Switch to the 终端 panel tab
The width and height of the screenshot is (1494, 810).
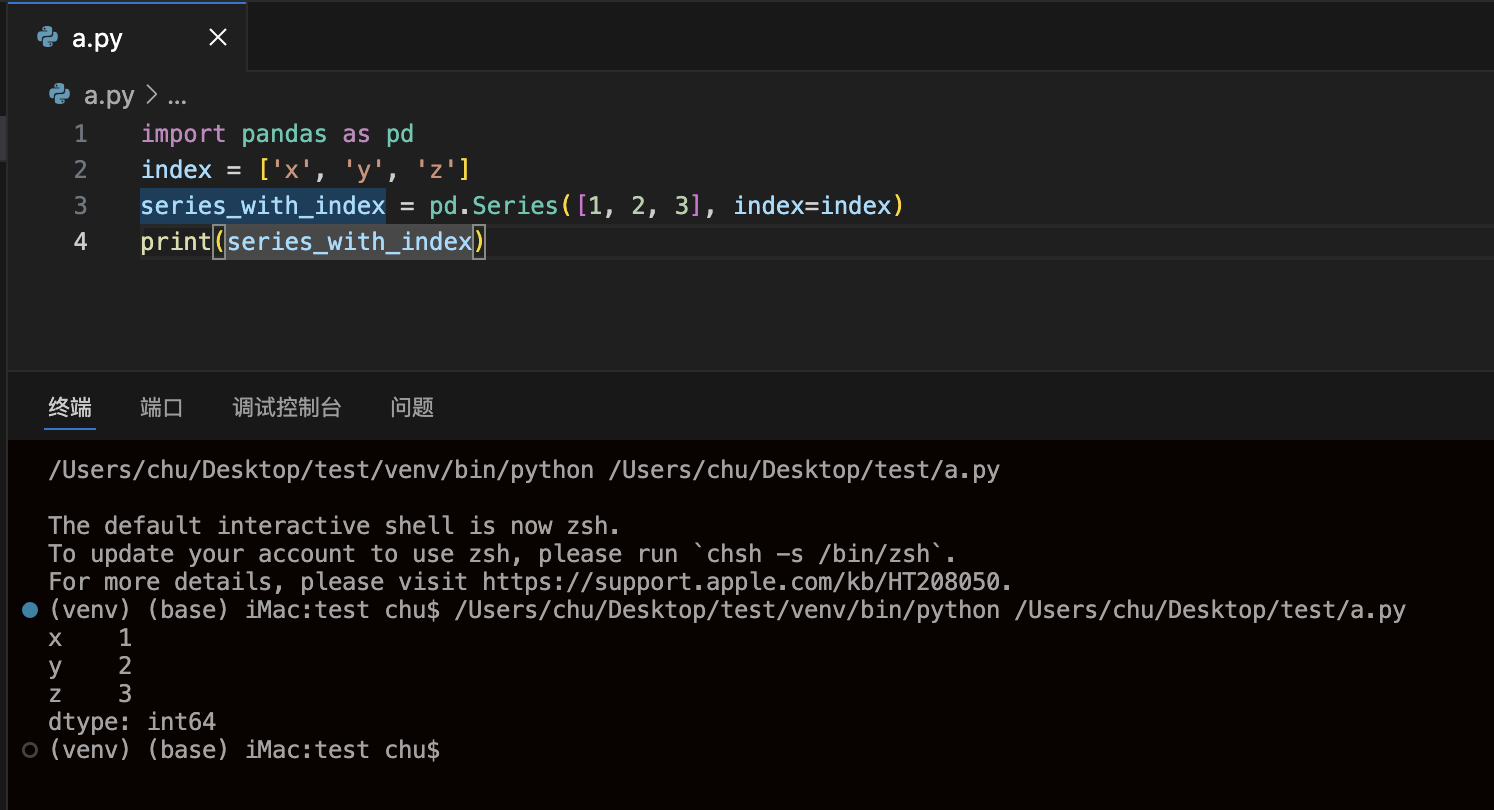[x=70, y=407]
